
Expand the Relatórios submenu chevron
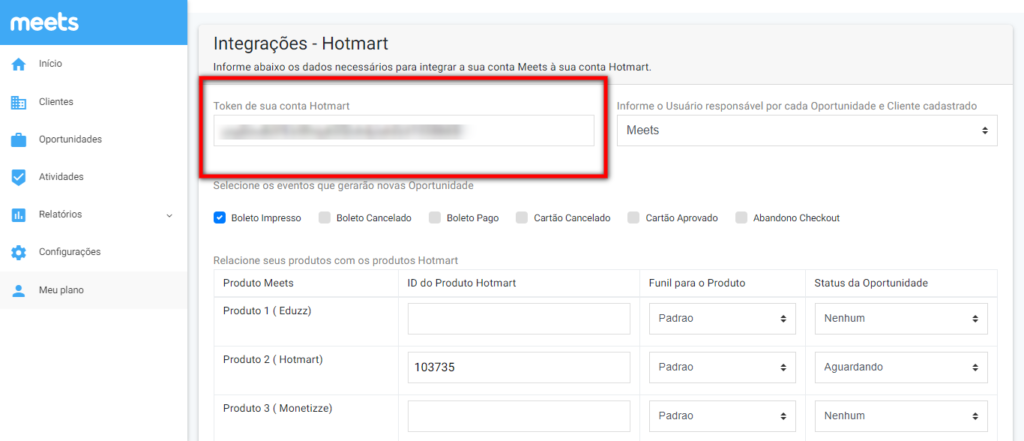pos(170,215)
